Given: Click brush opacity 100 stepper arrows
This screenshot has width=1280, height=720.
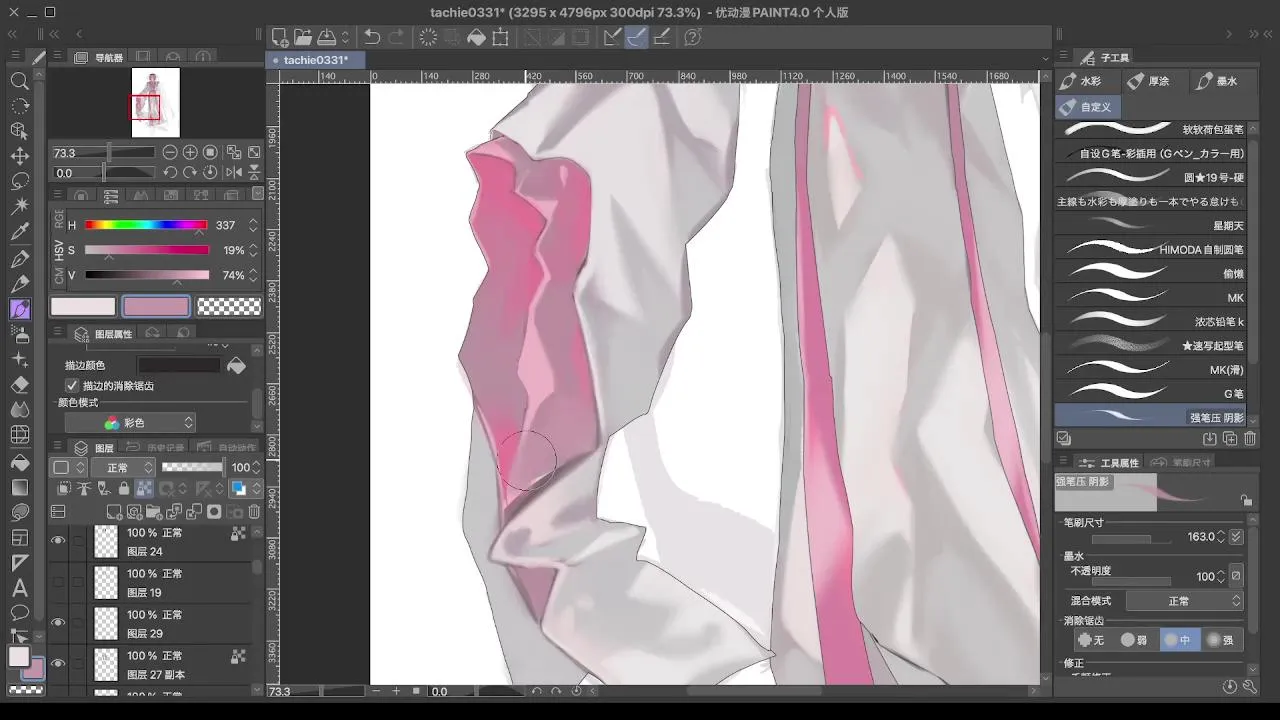Looking at the screenshot, I should click(x=1221, y=577).
